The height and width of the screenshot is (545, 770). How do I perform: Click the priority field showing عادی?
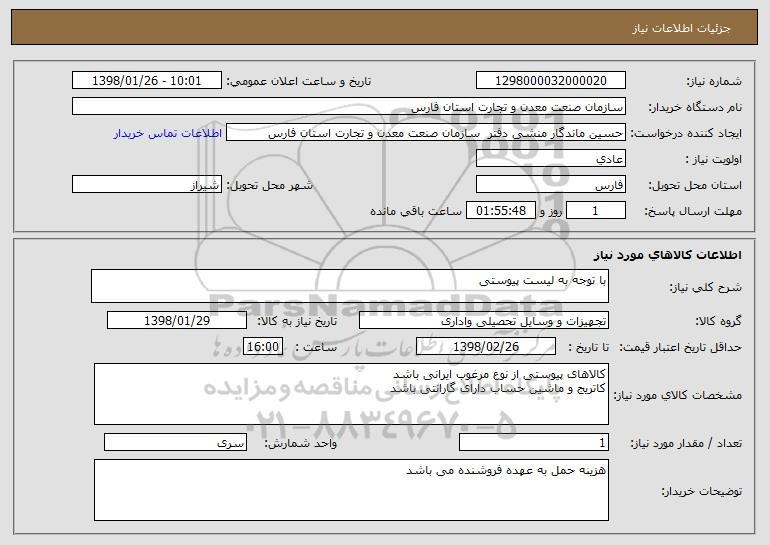(x=550, y=159)
